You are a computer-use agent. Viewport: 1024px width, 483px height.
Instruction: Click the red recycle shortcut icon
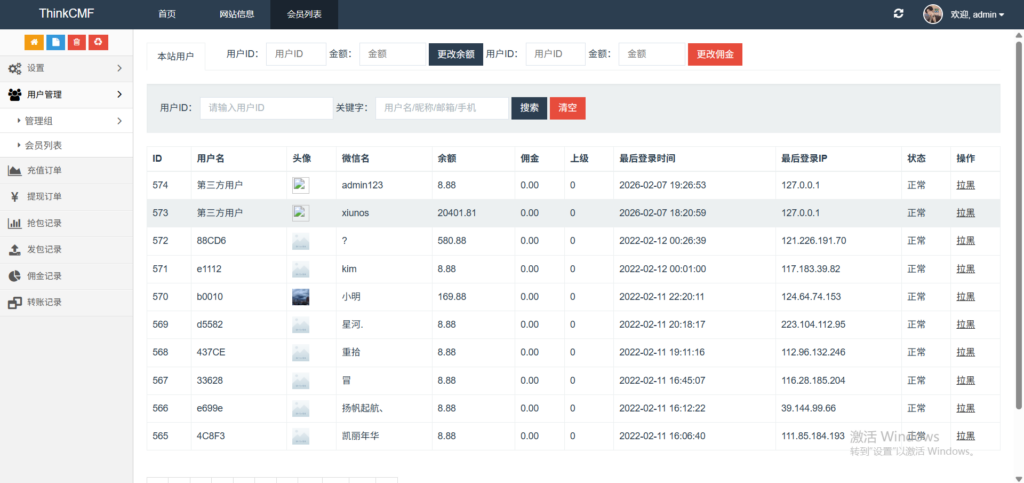97,42
